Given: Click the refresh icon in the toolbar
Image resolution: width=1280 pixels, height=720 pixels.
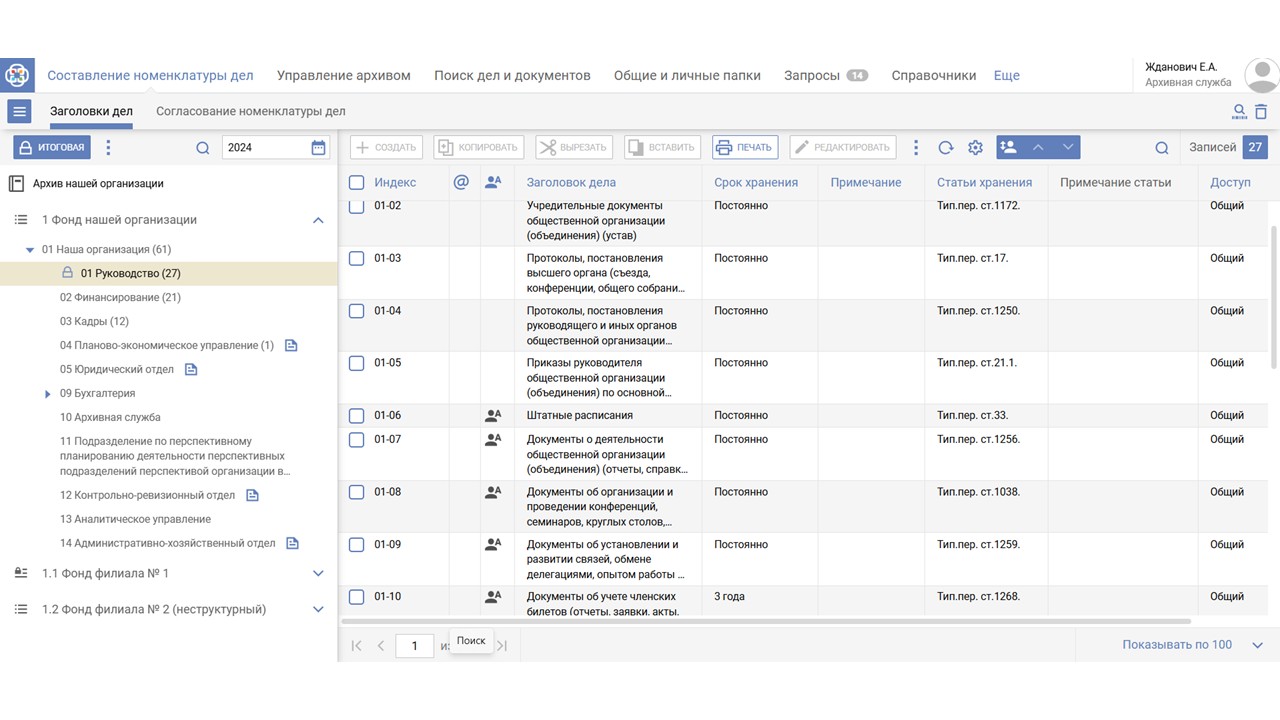Looking at the screenshot, I should coord(945,148).
